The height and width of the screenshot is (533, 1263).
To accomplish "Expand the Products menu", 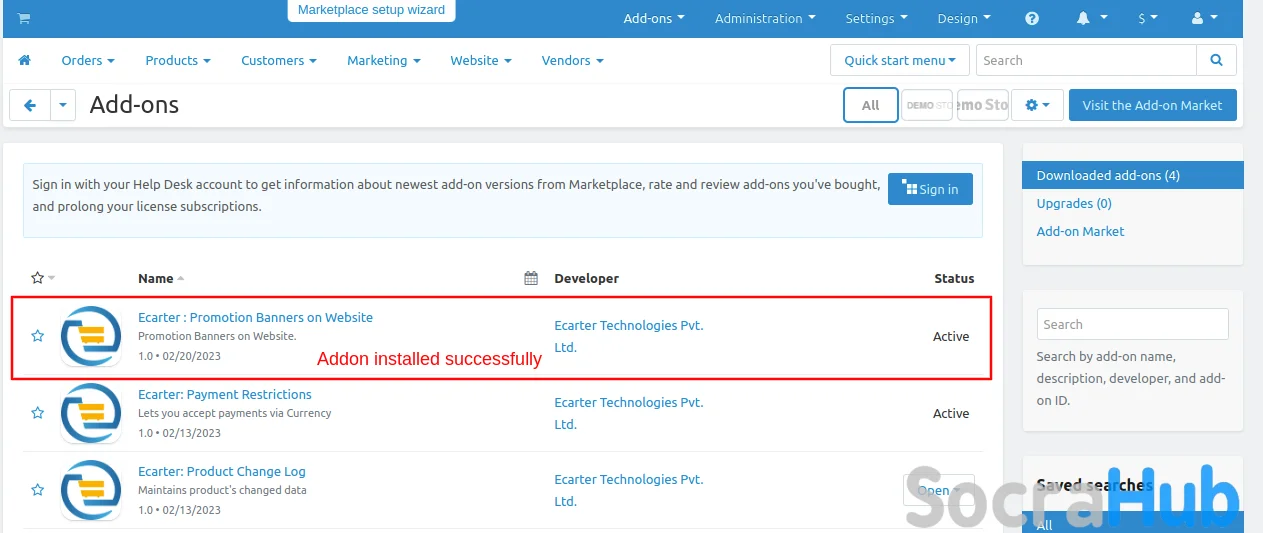I will coord(177,60).
